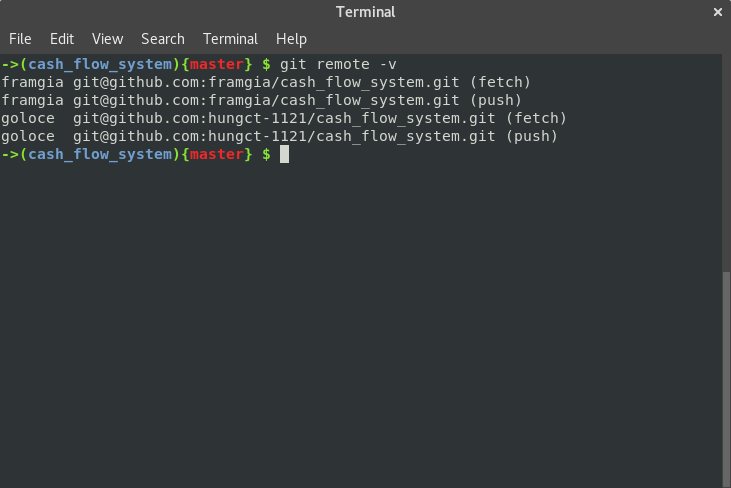Click the '(push)' label on the last output line
The width and height of the screenshot is (731, 488).
(x=531, y=136)
